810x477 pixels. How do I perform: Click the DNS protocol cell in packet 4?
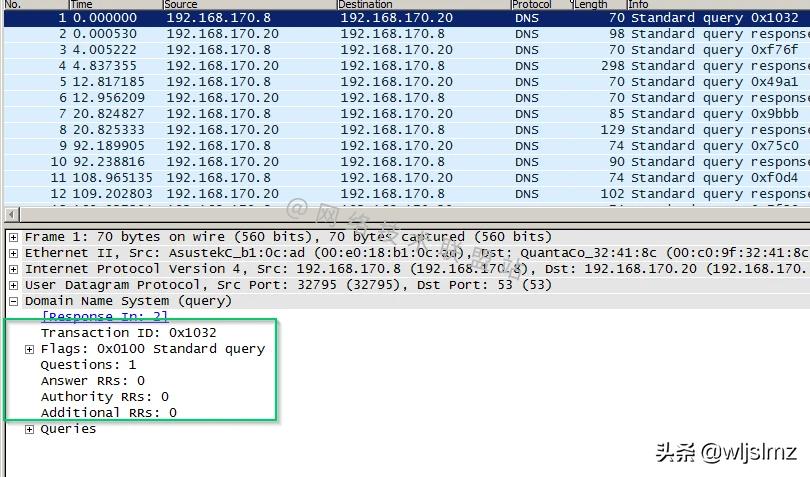527,66
